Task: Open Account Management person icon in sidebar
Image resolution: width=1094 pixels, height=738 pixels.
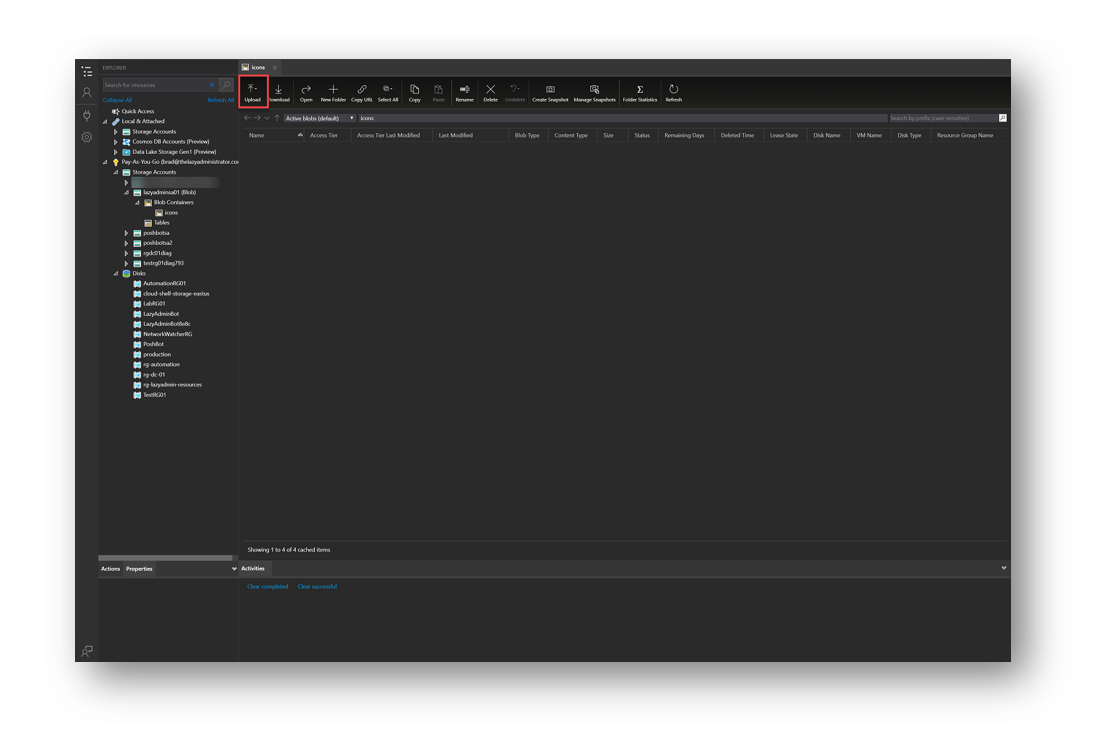Action: [x=87, y=92]
